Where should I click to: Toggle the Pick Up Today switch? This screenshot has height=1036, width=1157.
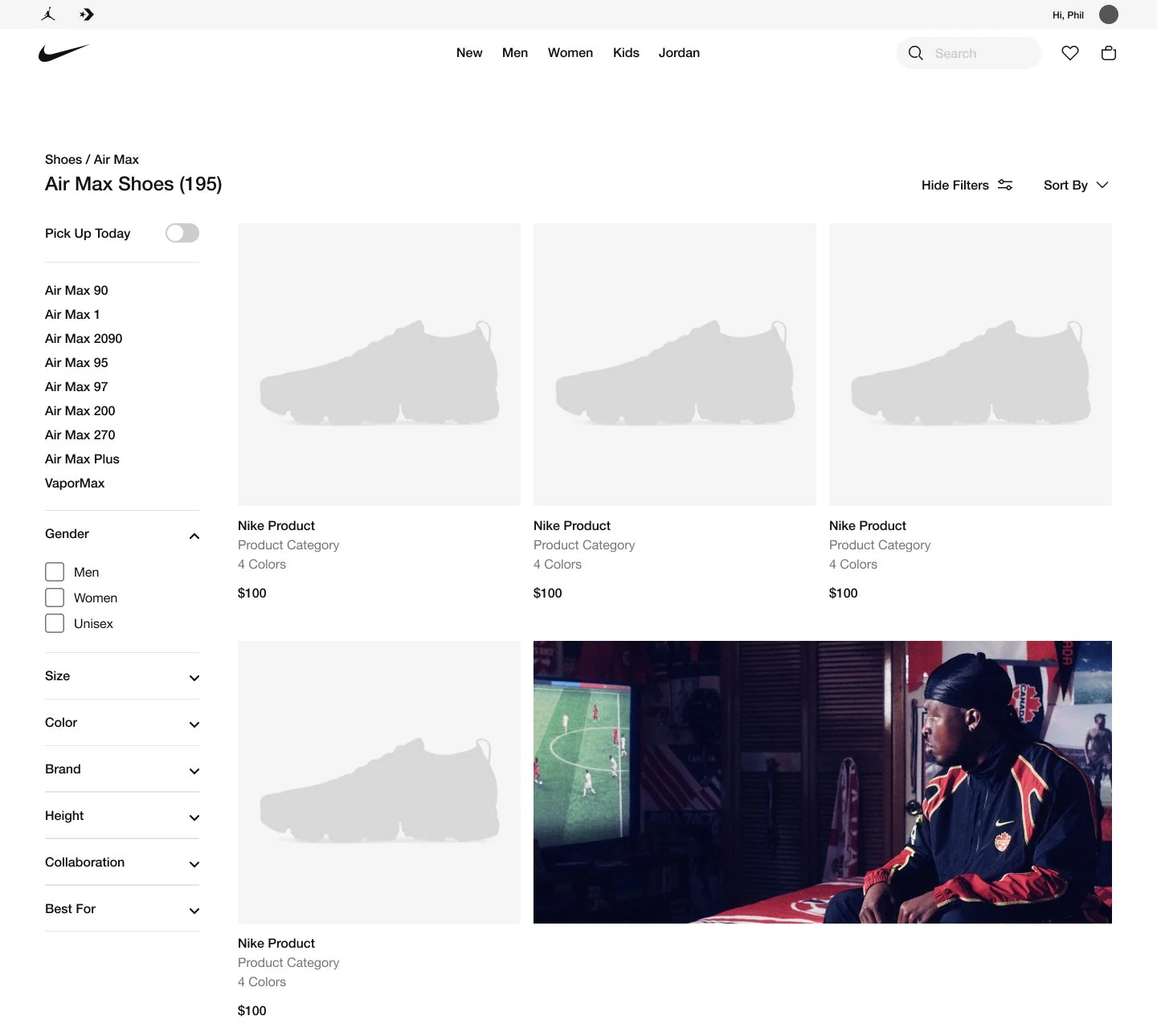coord(182,233)
